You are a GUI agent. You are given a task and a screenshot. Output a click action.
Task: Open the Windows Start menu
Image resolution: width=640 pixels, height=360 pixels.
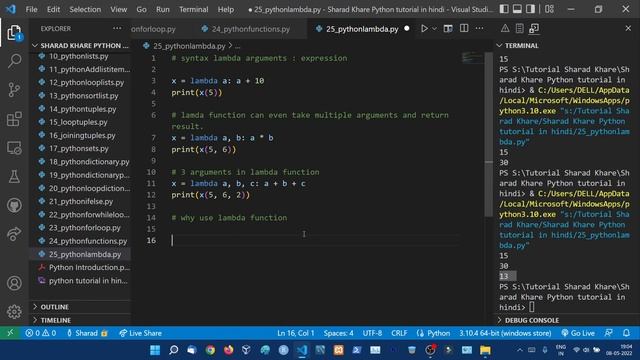[155, 350]
